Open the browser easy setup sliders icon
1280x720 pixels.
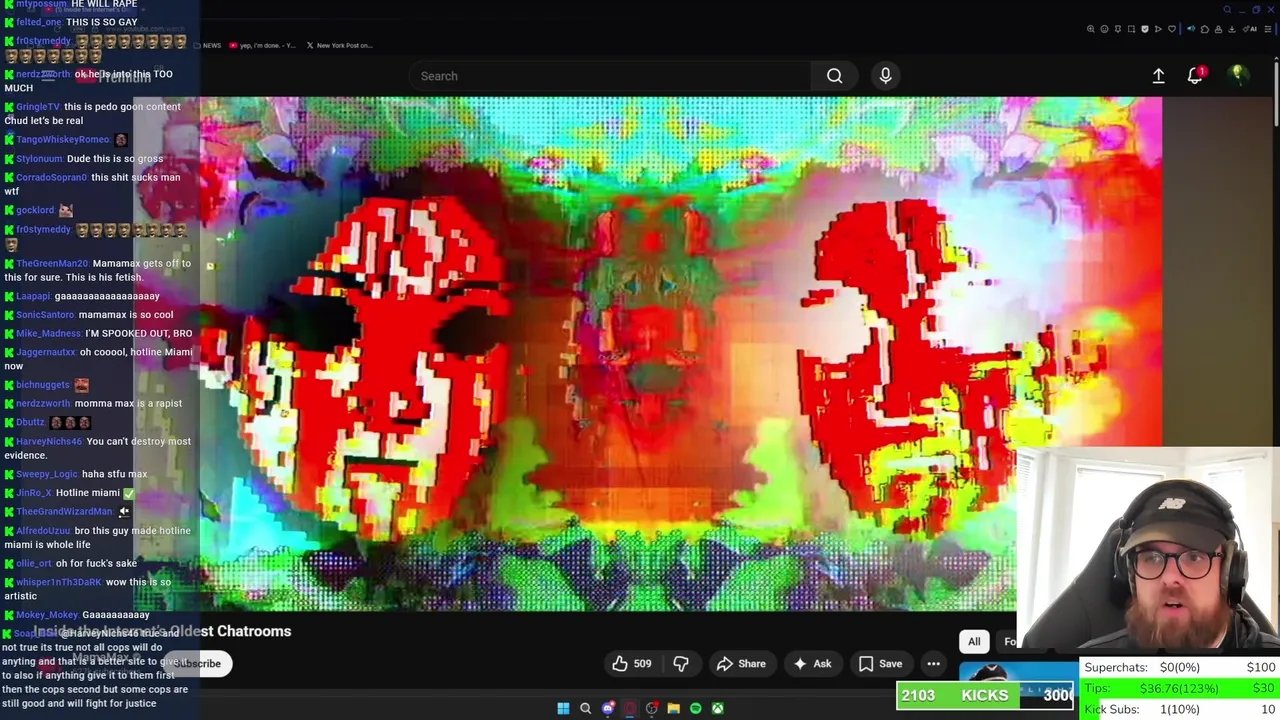1268,29
